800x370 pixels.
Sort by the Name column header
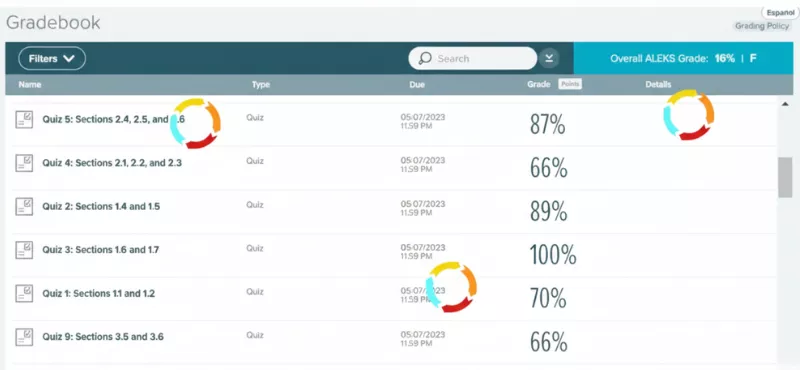click(30, 85)
